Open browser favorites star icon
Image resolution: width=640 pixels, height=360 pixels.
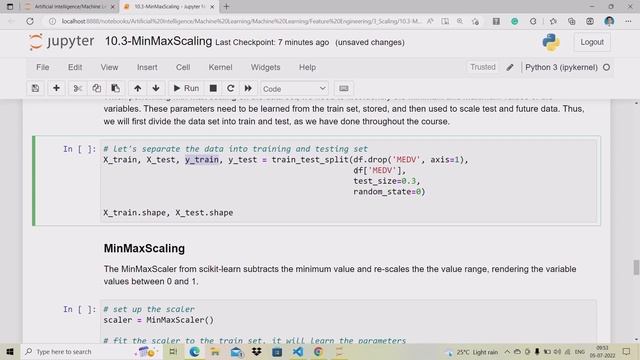(553, 21)
